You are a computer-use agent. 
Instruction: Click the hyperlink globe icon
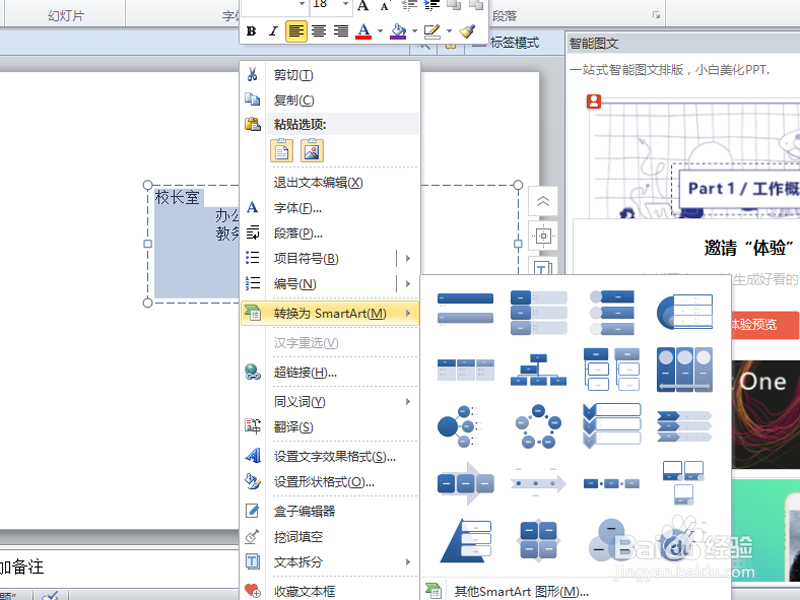(x=253, y=372)
